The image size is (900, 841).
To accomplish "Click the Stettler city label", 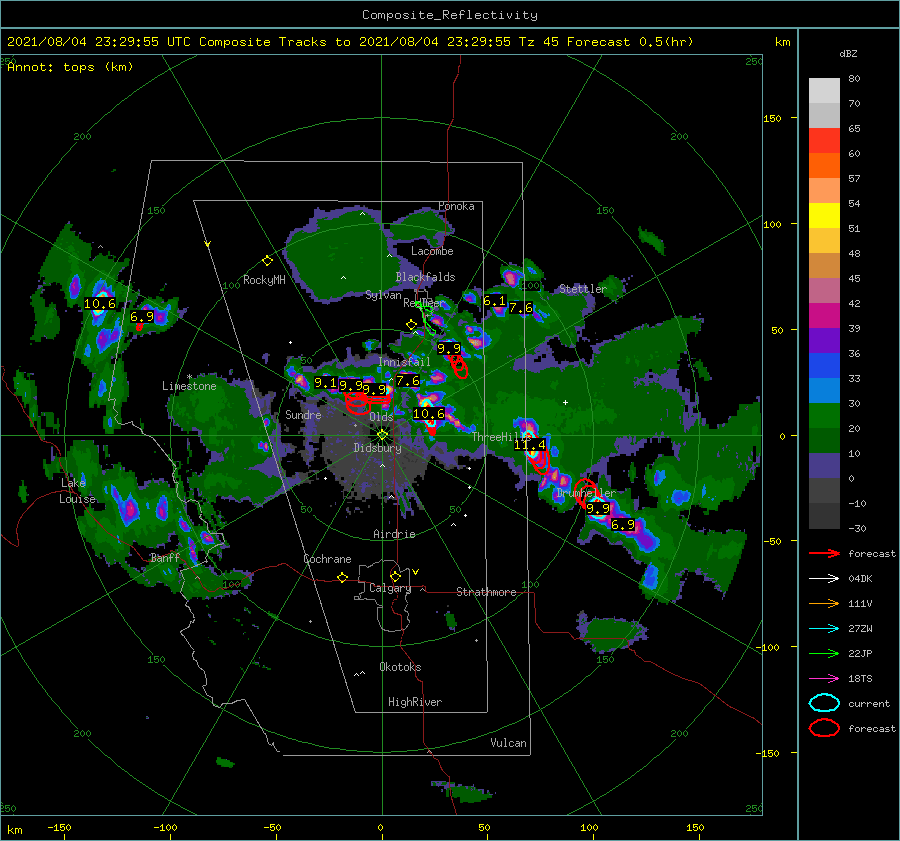I will click(583, 289).
